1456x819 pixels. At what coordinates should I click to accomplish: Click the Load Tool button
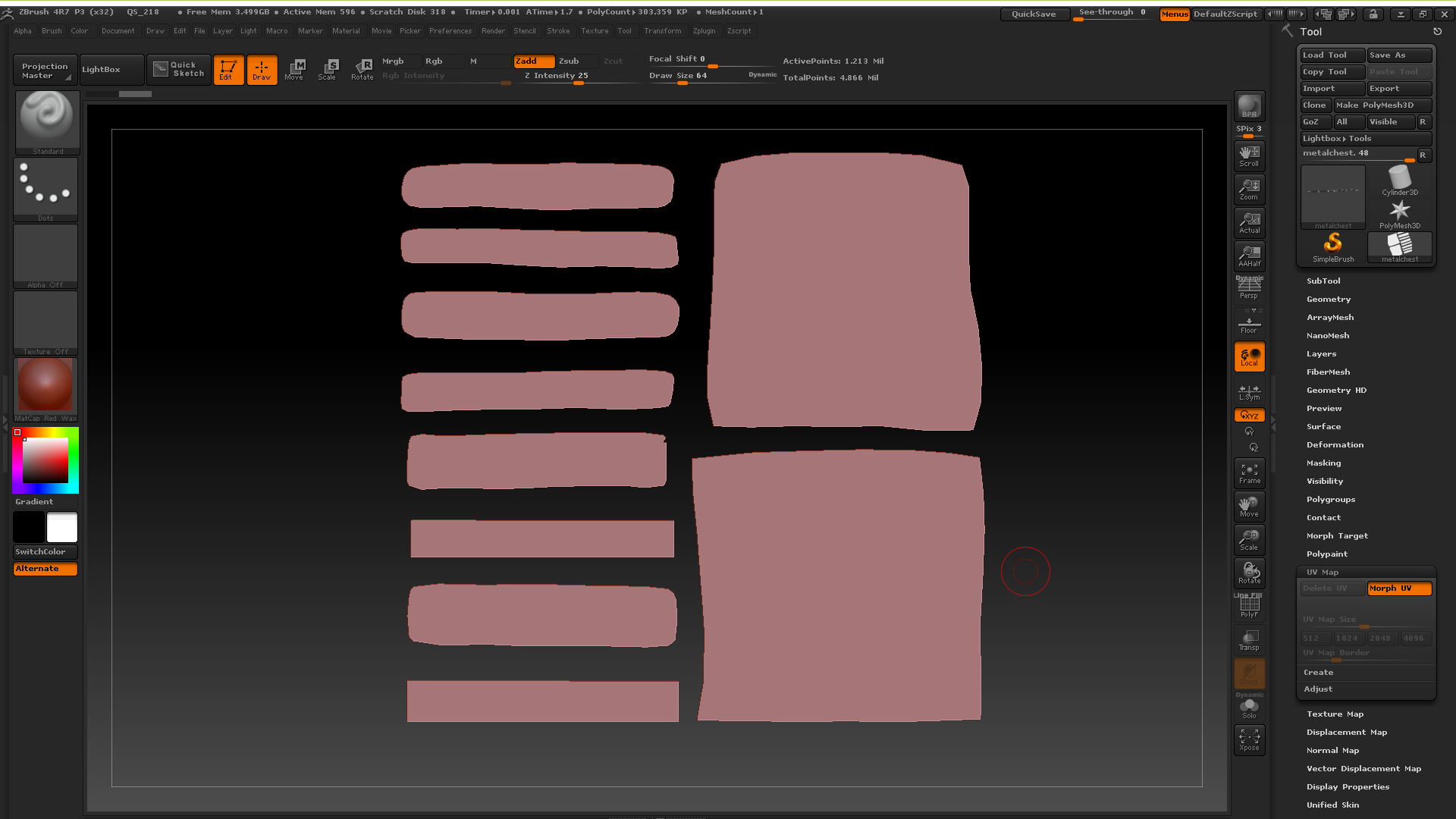[1332, 55]
